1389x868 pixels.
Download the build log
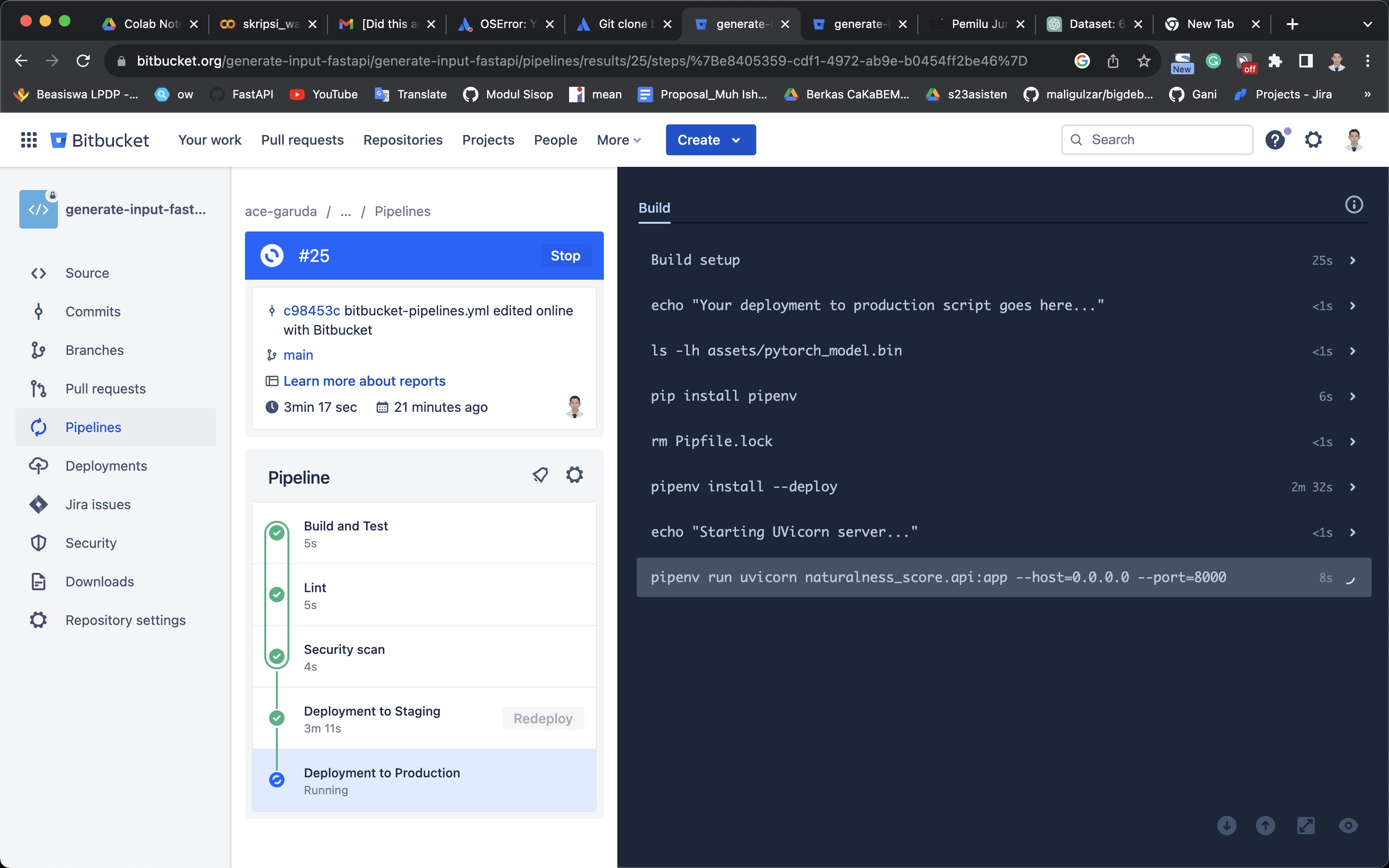click(x=1227, y=826)
